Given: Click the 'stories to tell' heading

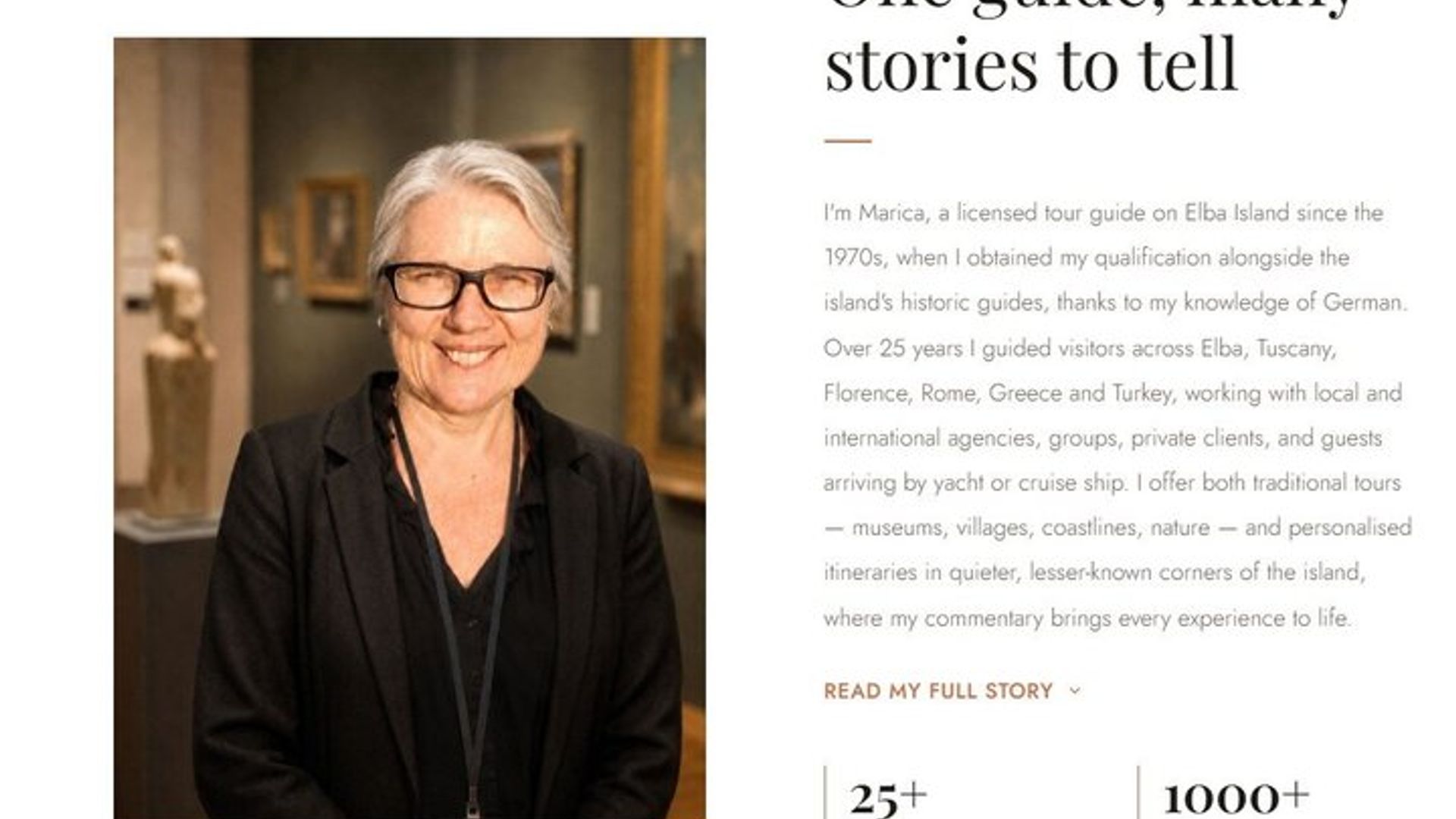Looking at the screenshot, I should 1031,65.
